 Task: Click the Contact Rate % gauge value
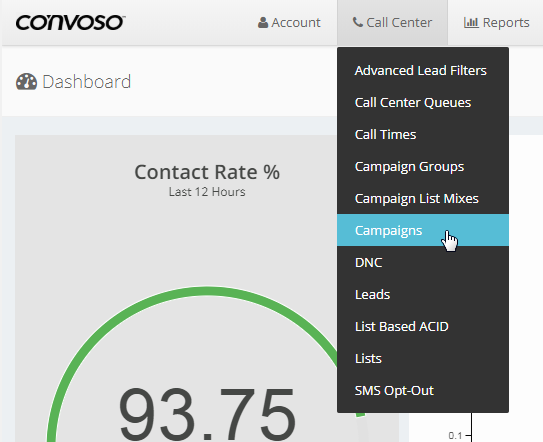click(x=207, y=415)
